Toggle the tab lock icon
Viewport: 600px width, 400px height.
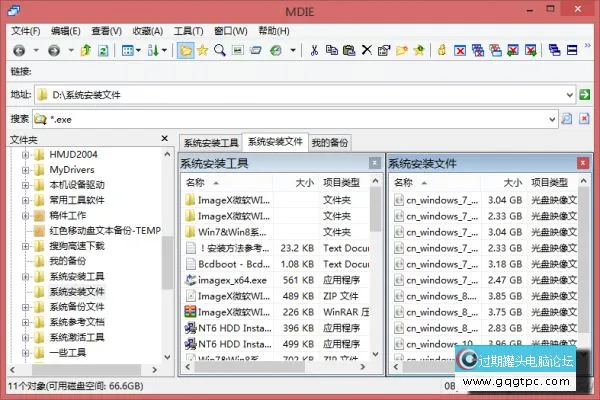[x=442, y=50]
